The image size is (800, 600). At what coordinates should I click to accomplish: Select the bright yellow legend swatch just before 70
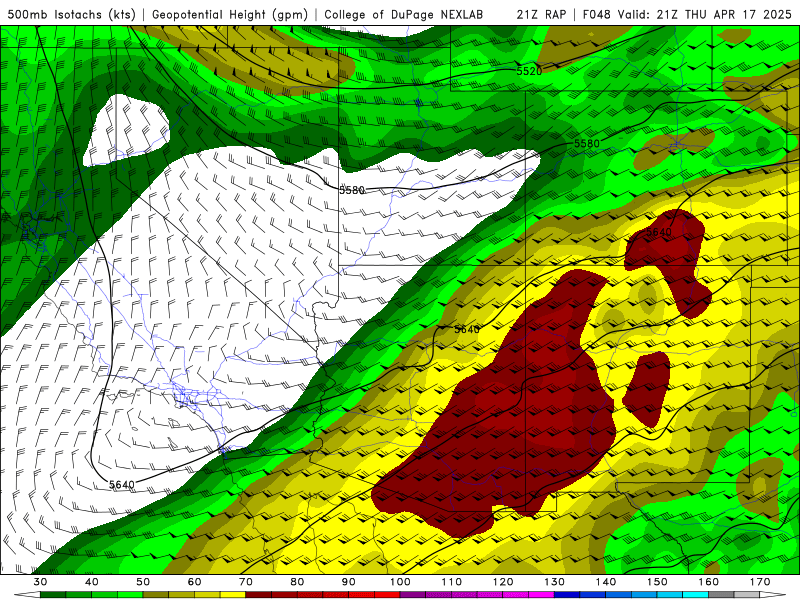coord(233,595)
